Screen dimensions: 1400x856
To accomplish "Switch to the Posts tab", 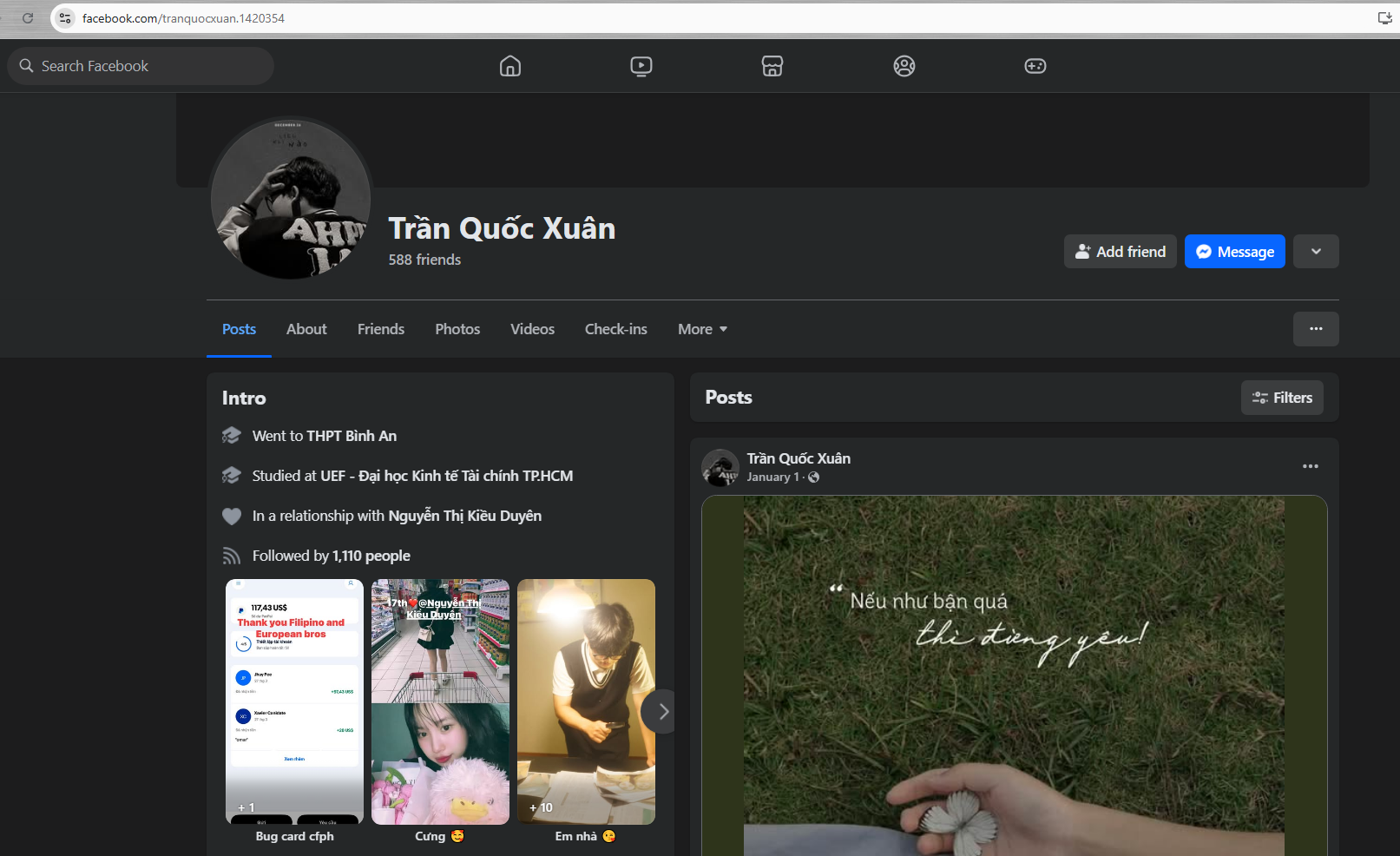I will pyautogui.click(x=239, y=329).
